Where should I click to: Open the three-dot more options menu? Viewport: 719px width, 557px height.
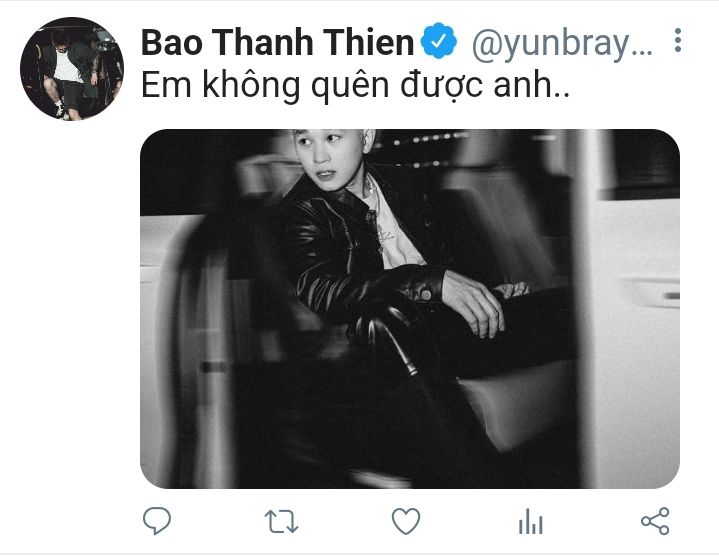pyautogui.click(x=678, y=40)
